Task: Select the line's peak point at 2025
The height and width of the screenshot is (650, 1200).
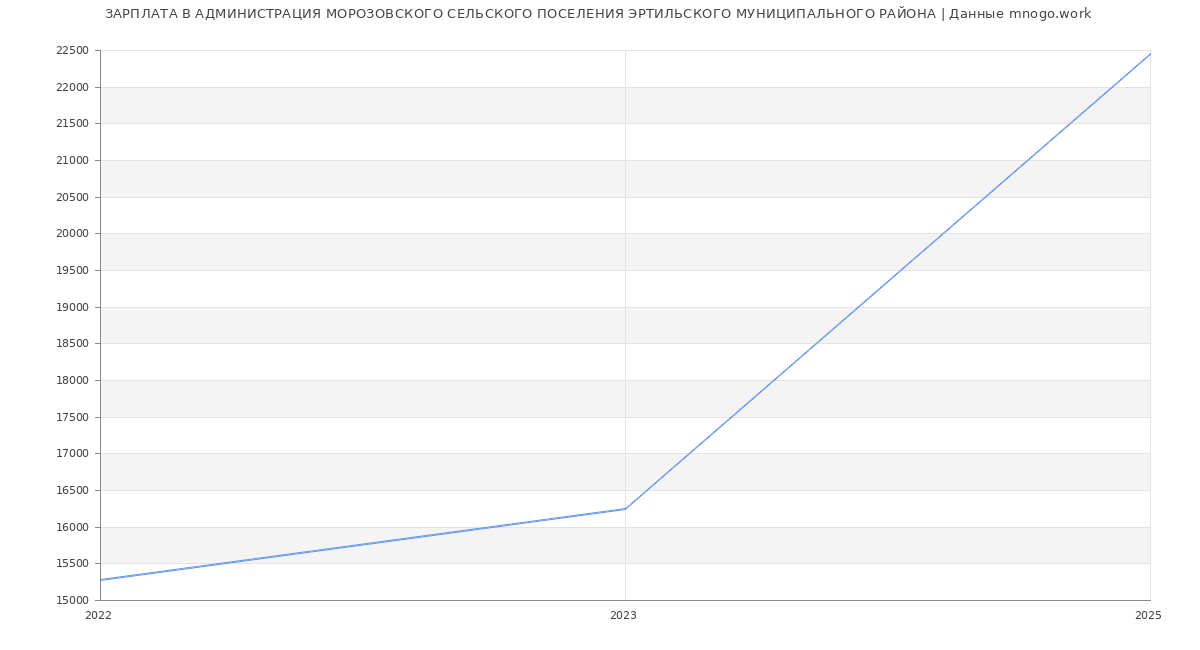Action: coord(1150,54)
